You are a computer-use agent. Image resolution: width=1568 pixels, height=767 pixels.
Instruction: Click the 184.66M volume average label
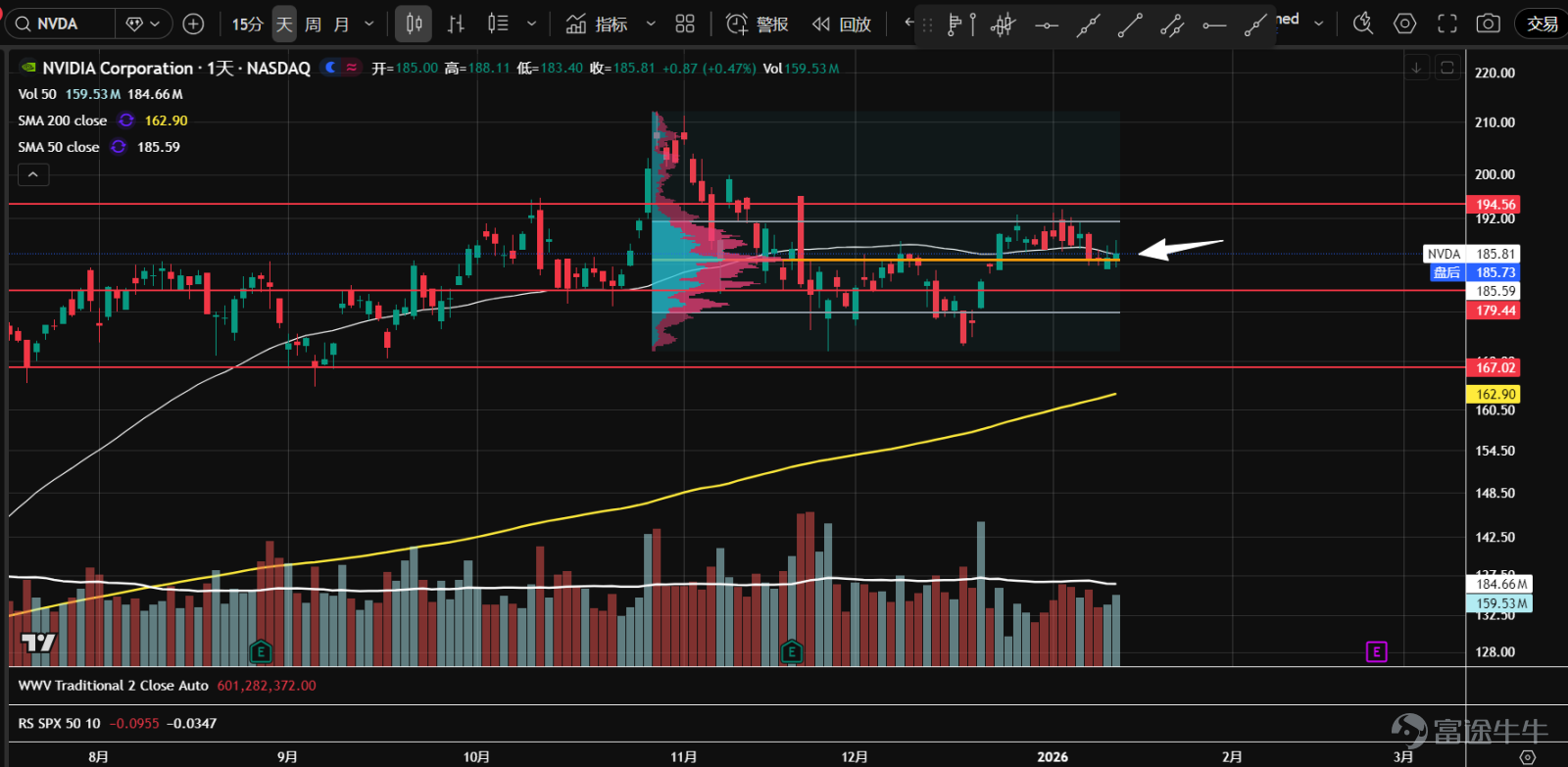[x=1500, y=584]
